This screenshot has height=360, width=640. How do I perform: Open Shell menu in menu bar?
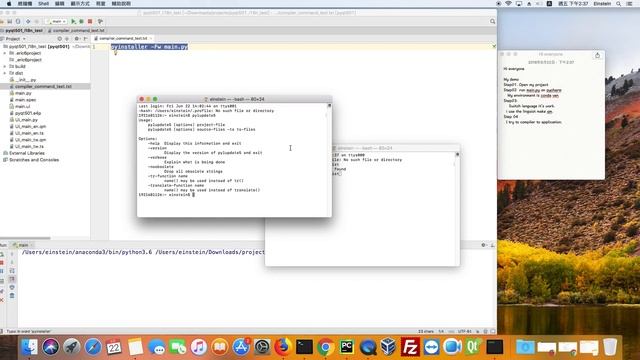point(43,4)
